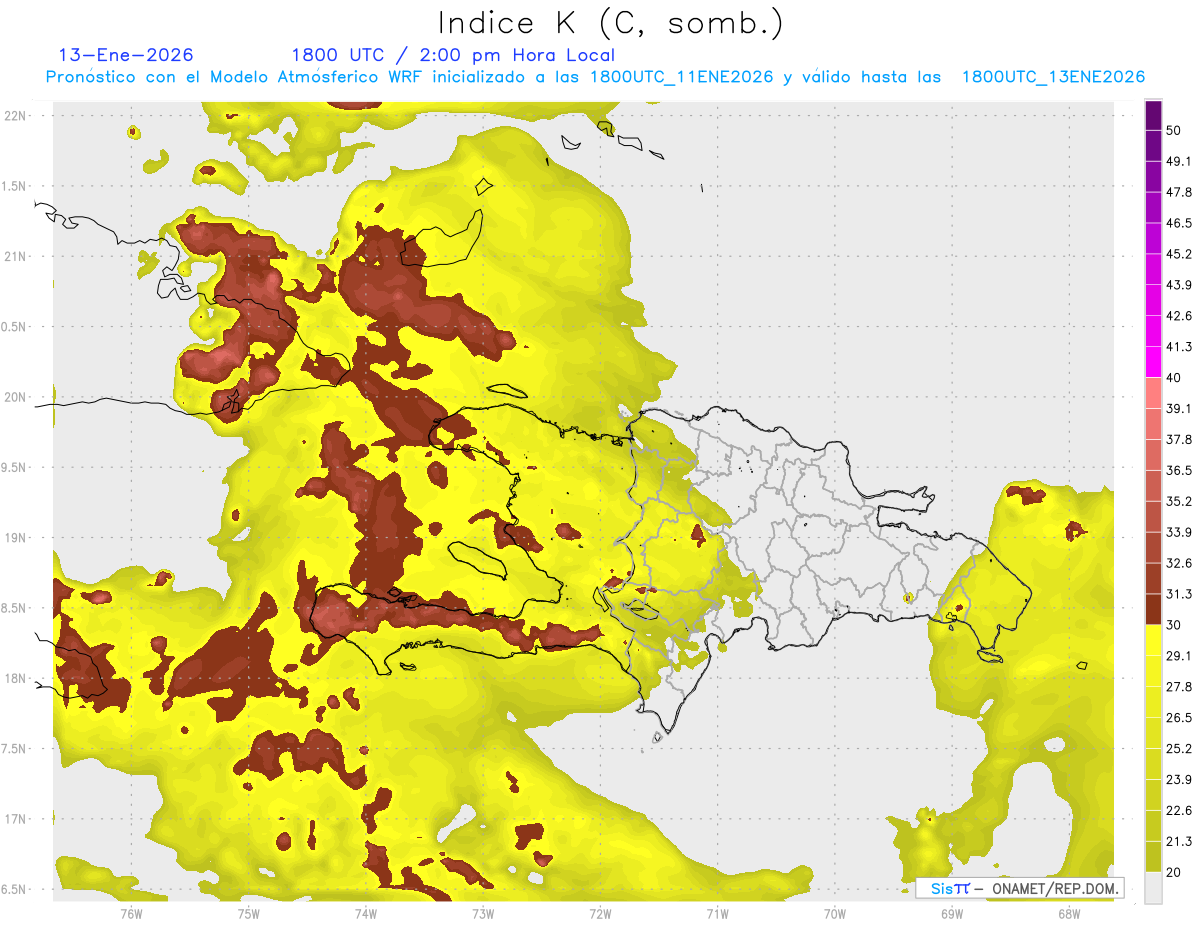Pick the dark brown color bar segment between 30 and 31.3

(x=1153, y=609)
